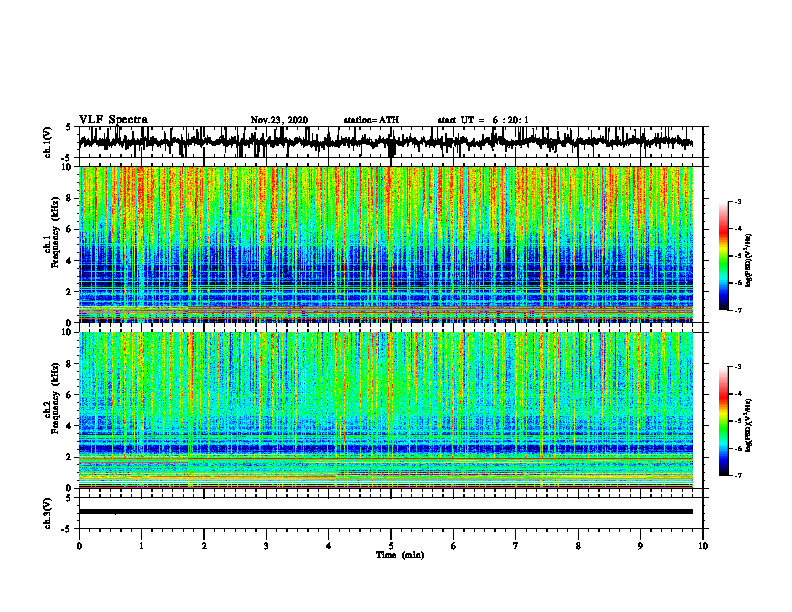792x612 pixels.
Task: Click the ch.2 color bar log(PSD) label
Action: (x=750, y=424)
